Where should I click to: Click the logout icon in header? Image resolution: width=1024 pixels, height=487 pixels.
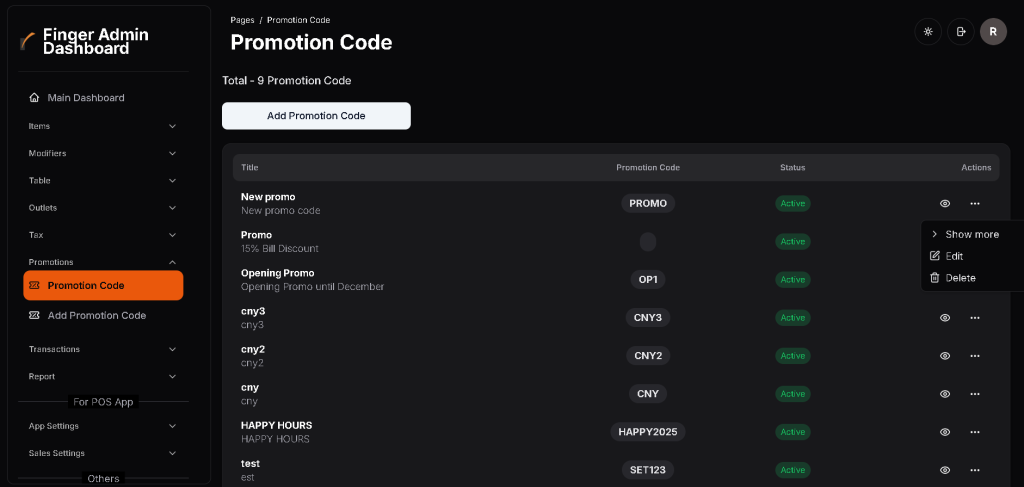coord(961,32)
